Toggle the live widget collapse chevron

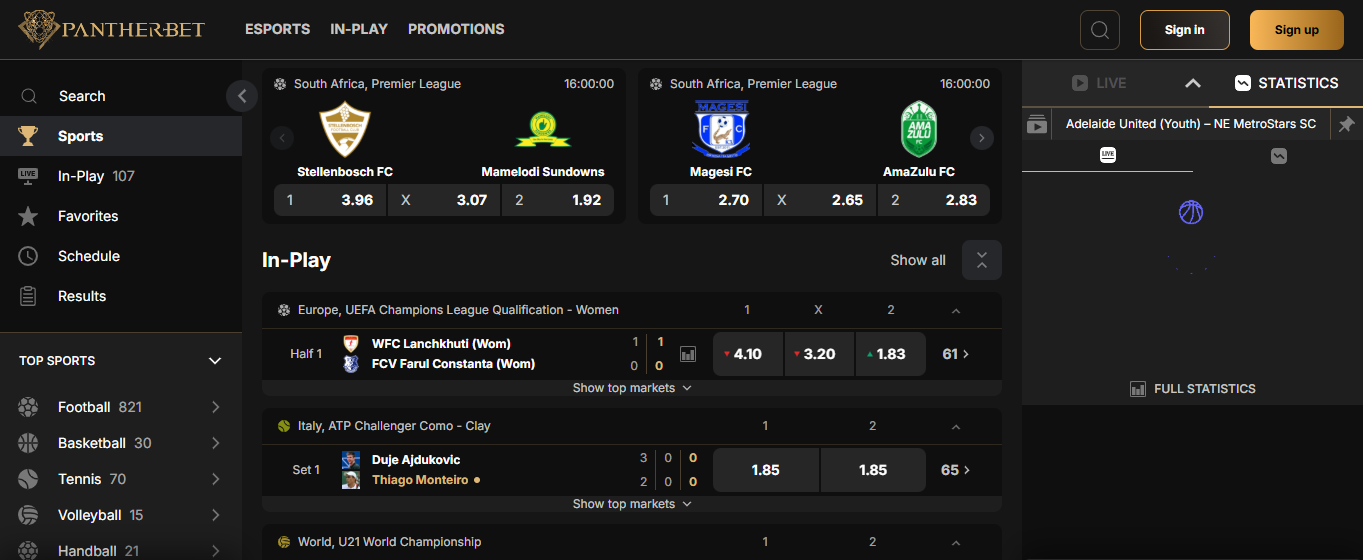(x=1192, y=83)
